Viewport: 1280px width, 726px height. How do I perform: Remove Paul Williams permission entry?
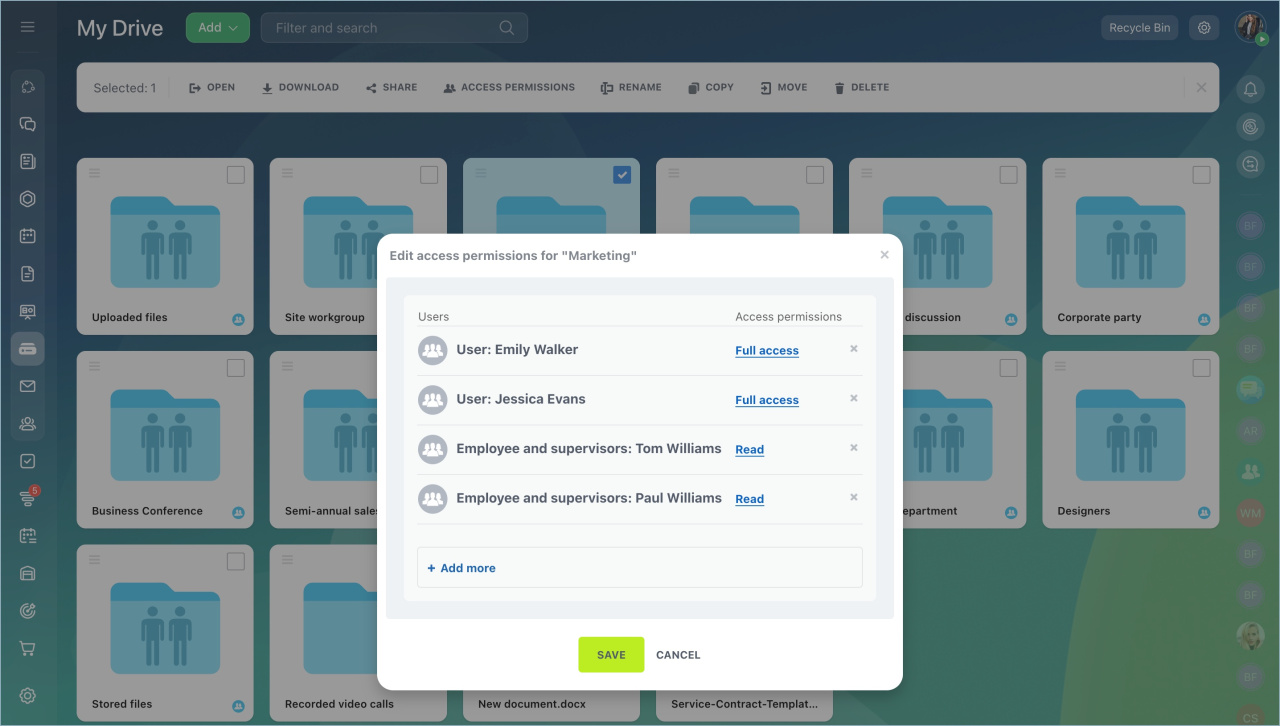point(854,497)
